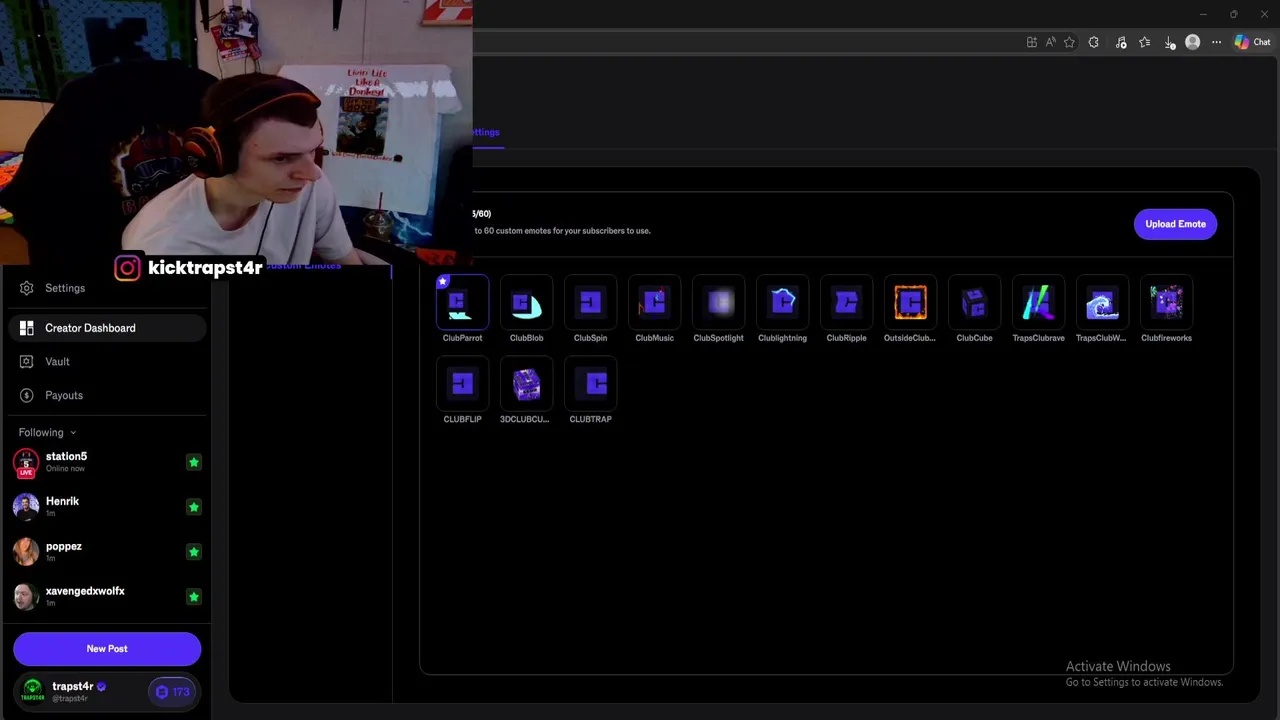1280x720 pixels.
Task: Select the ClubMusic emote
Action: (654, 303)
